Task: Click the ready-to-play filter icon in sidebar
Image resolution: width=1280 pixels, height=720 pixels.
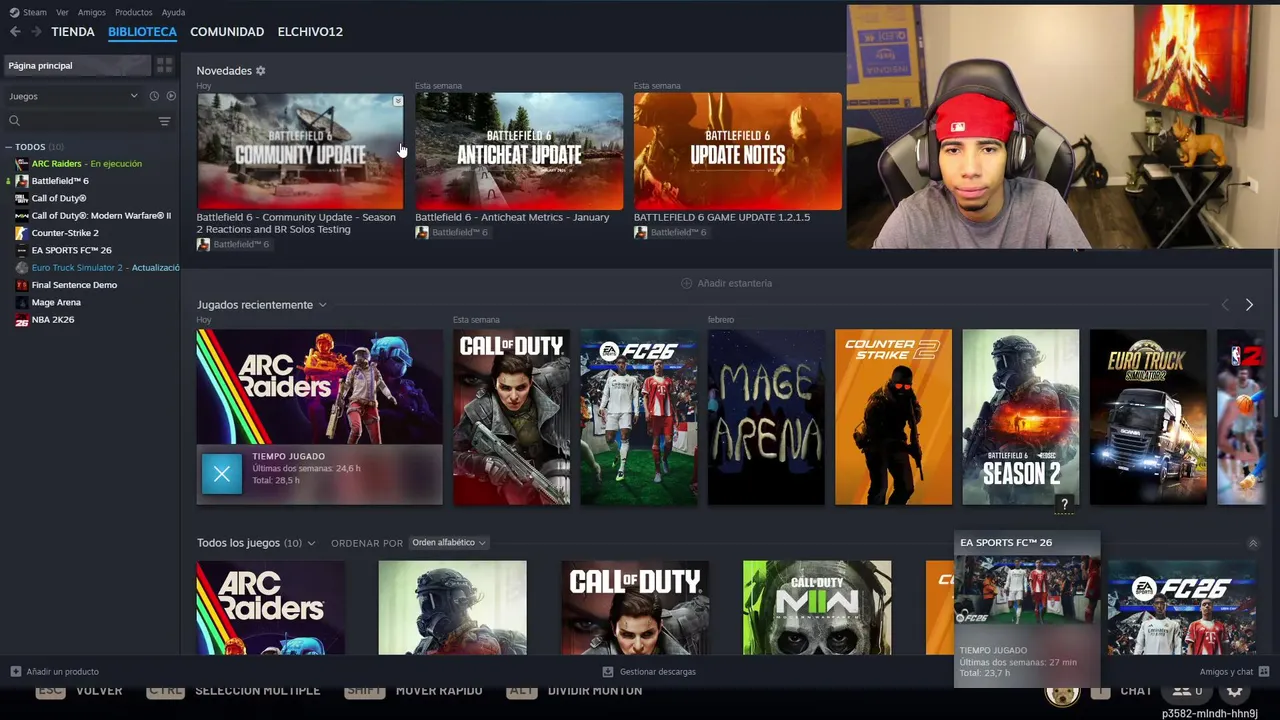Action: (x=171, y=96)
